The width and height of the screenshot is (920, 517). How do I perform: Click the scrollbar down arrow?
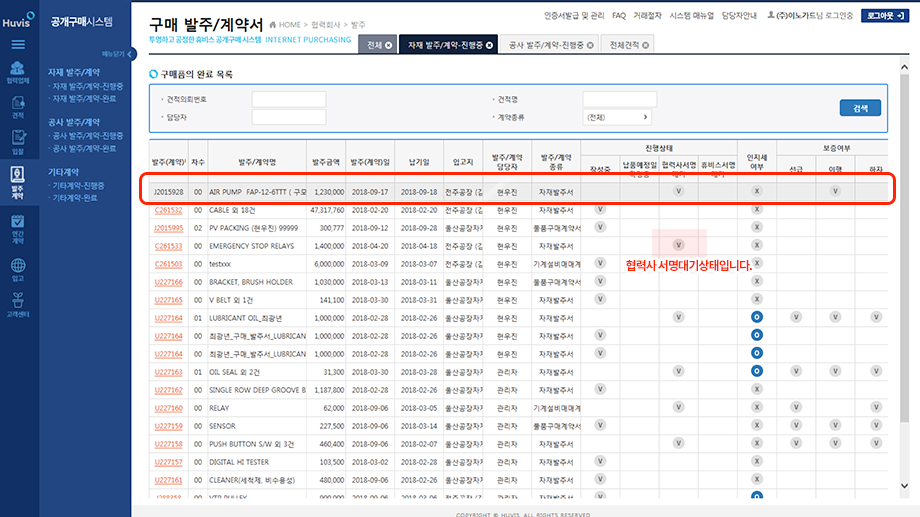point(904,485)
